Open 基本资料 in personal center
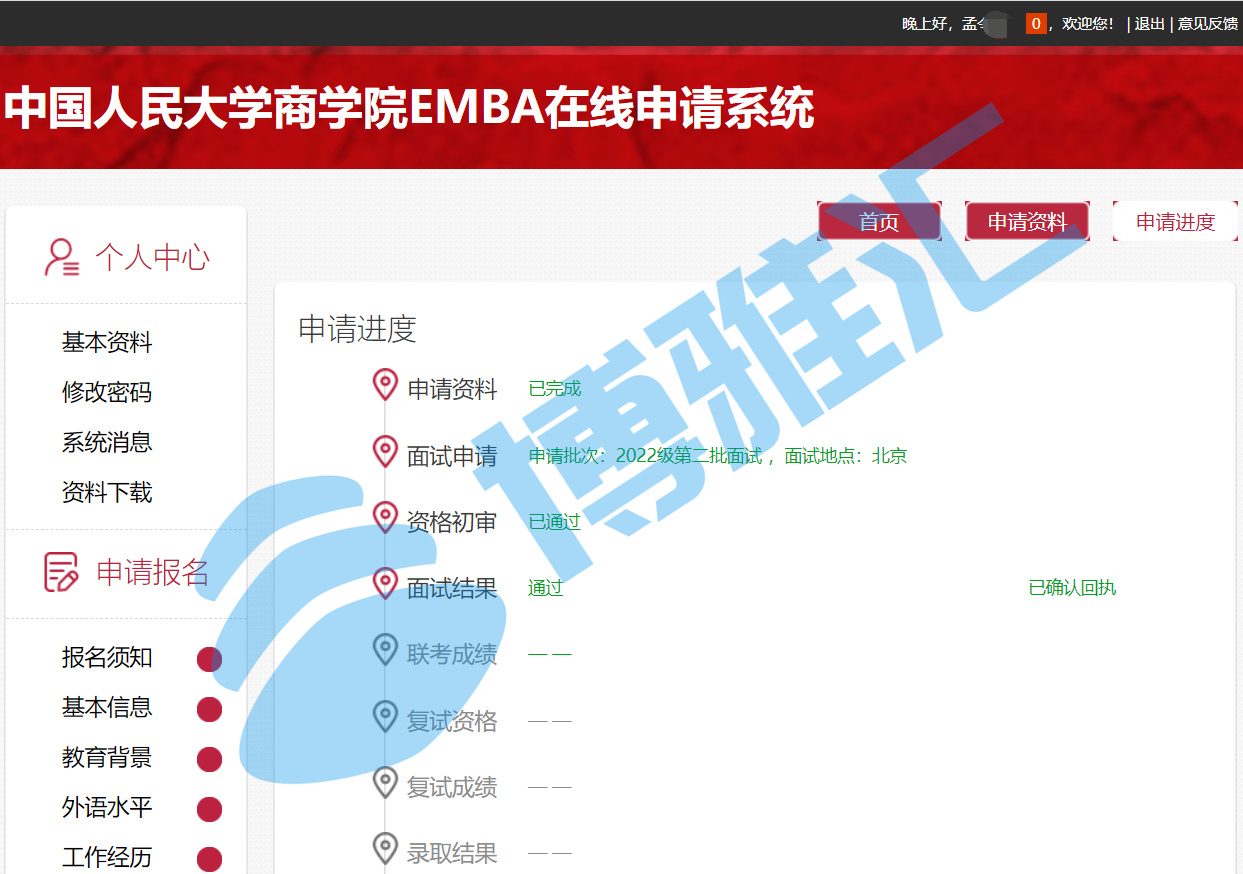 click(x=107, y=342)
